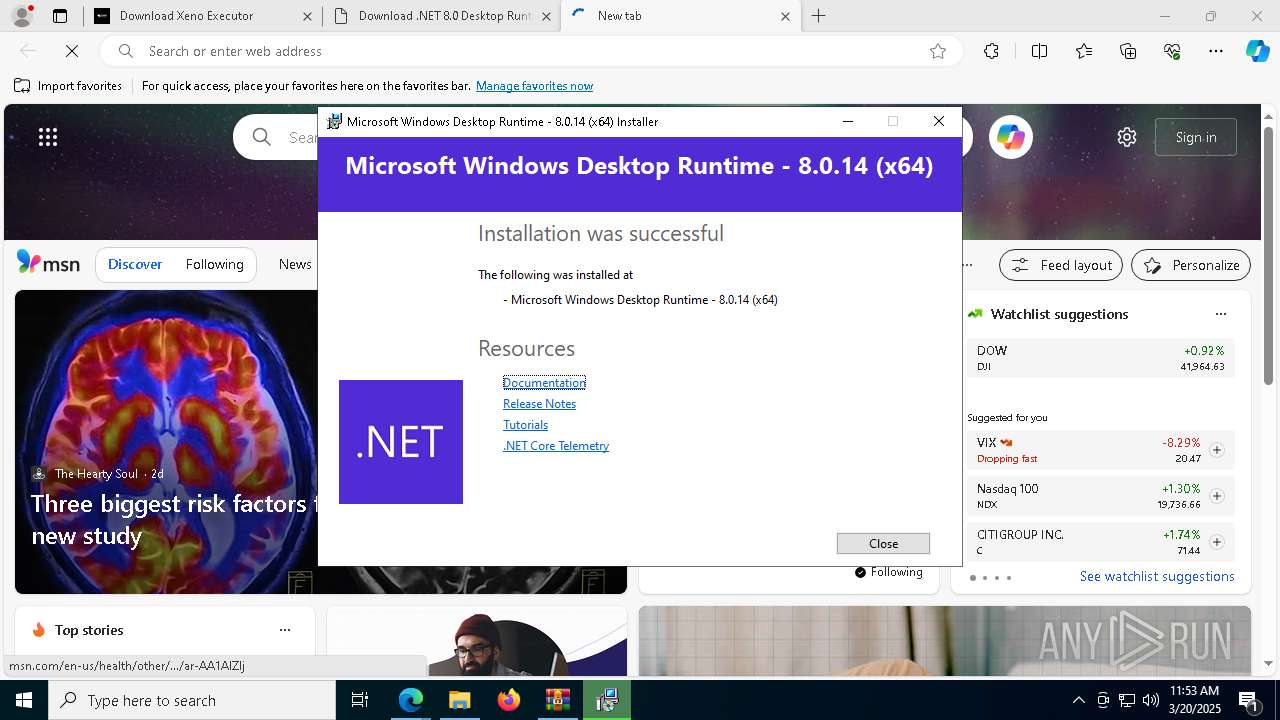Open Manage favorites now link
Viewport: 1280px width, 720px height.
click(x=534, y=86)
